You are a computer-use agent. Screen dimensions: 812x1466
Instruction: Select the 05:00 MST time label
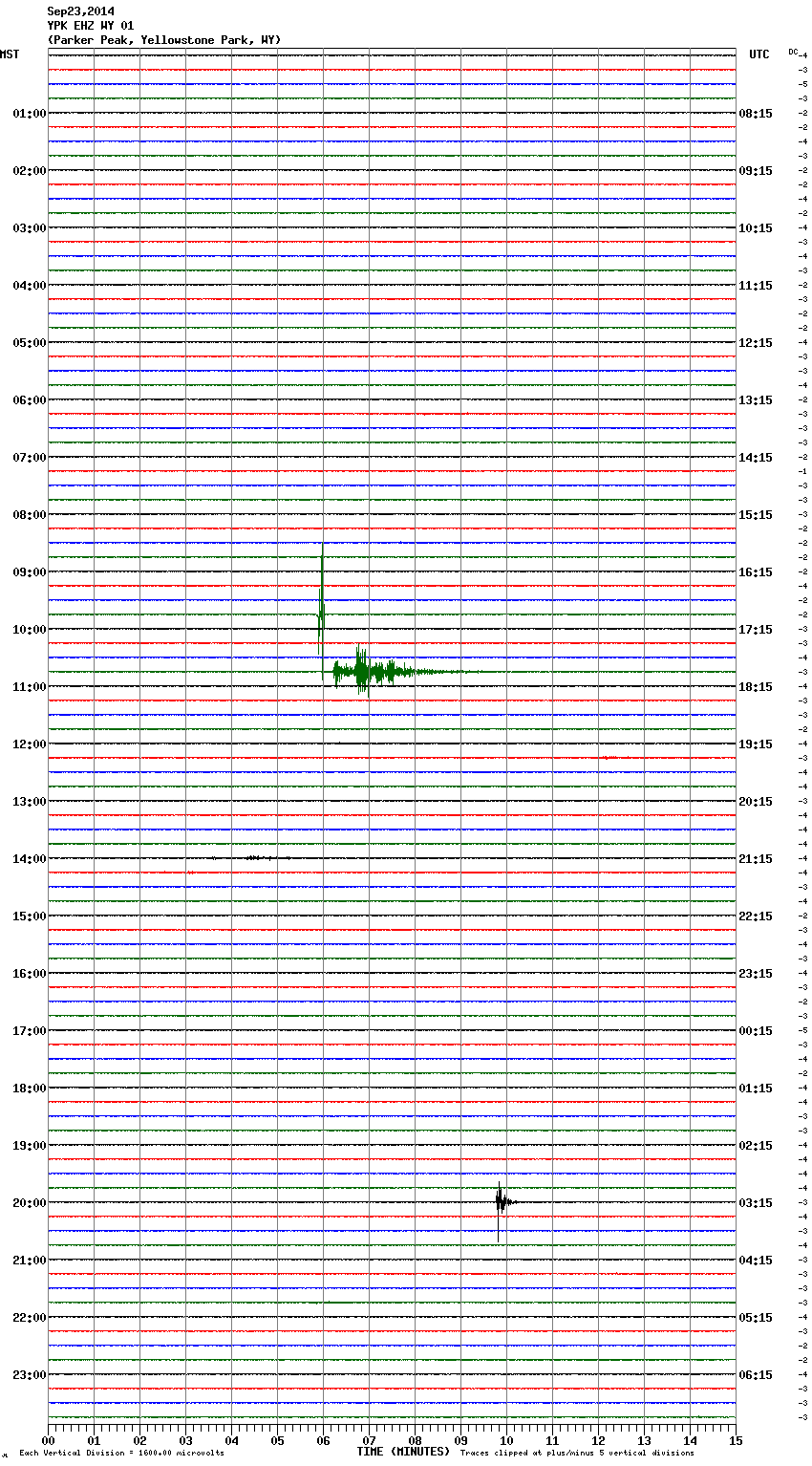coord(29,343)
